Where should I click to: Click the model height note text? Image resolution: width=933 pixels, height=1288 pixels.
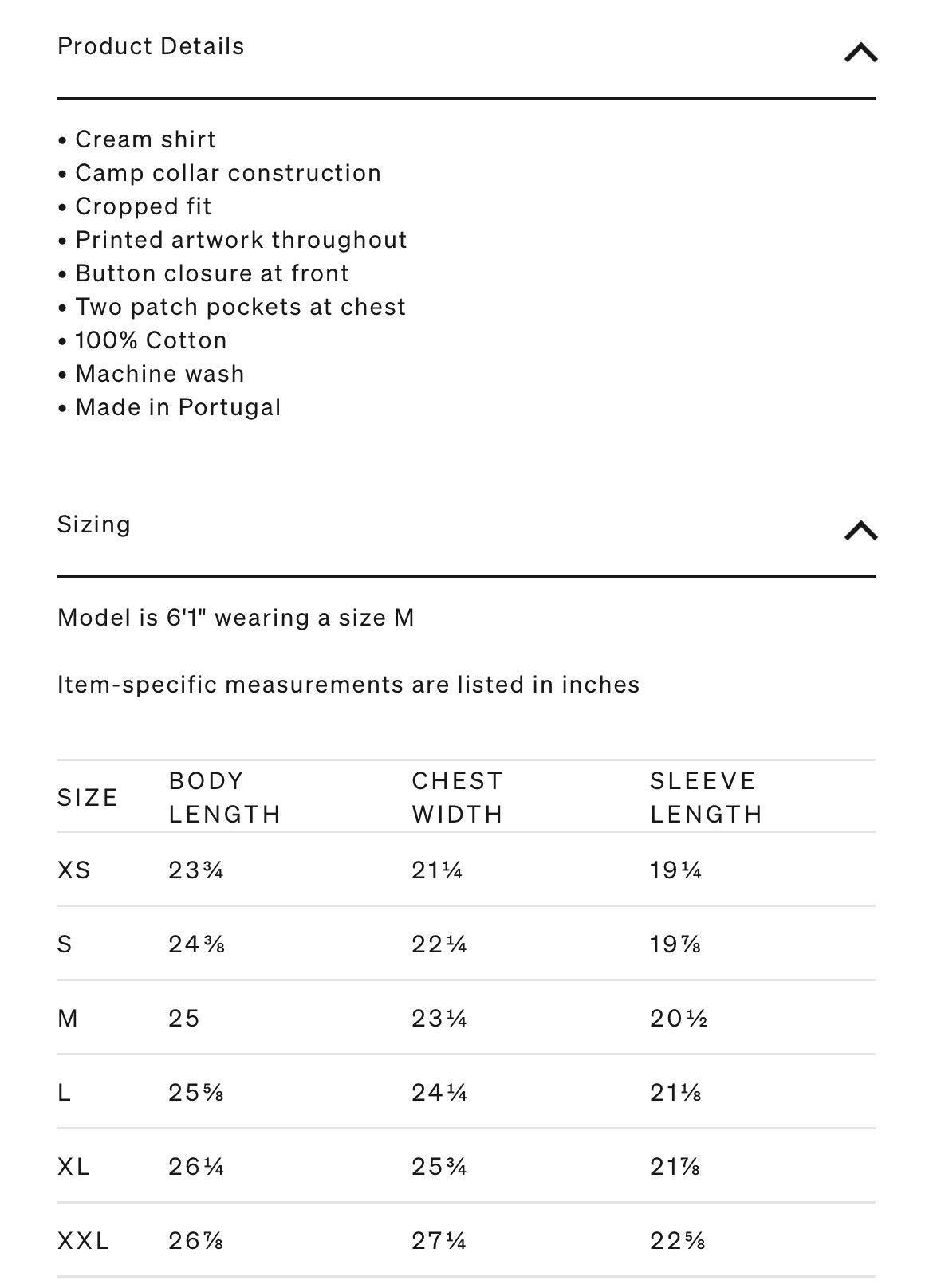[236, 618]
